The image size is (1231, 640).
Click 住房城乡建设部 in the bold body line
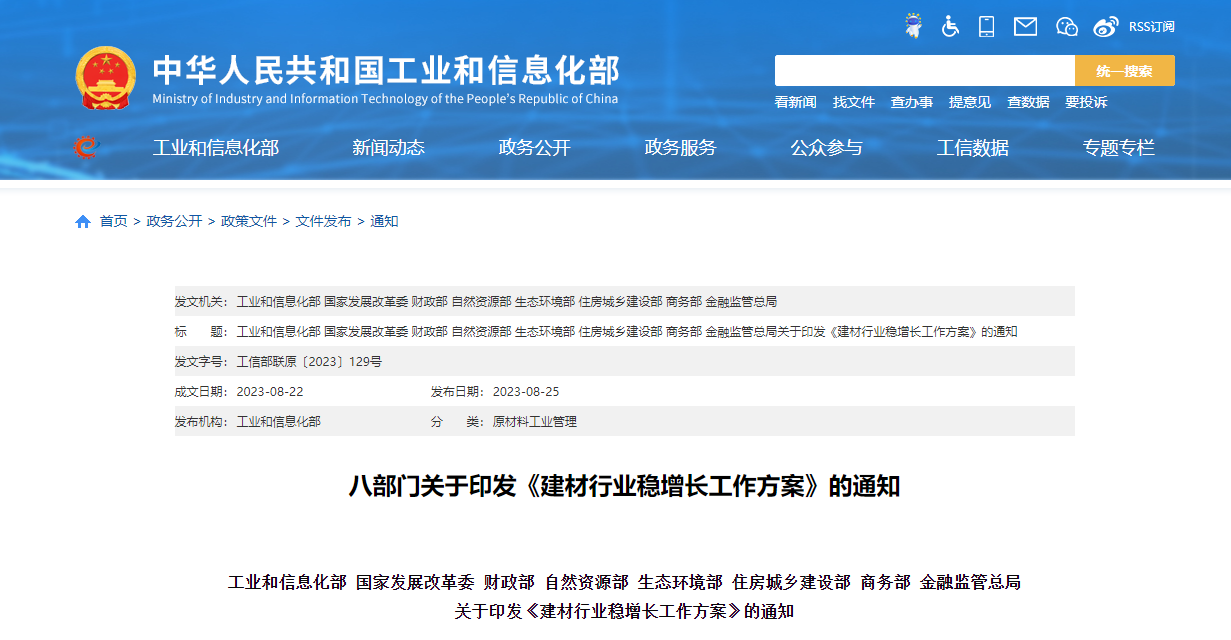[x=791, y=582]
